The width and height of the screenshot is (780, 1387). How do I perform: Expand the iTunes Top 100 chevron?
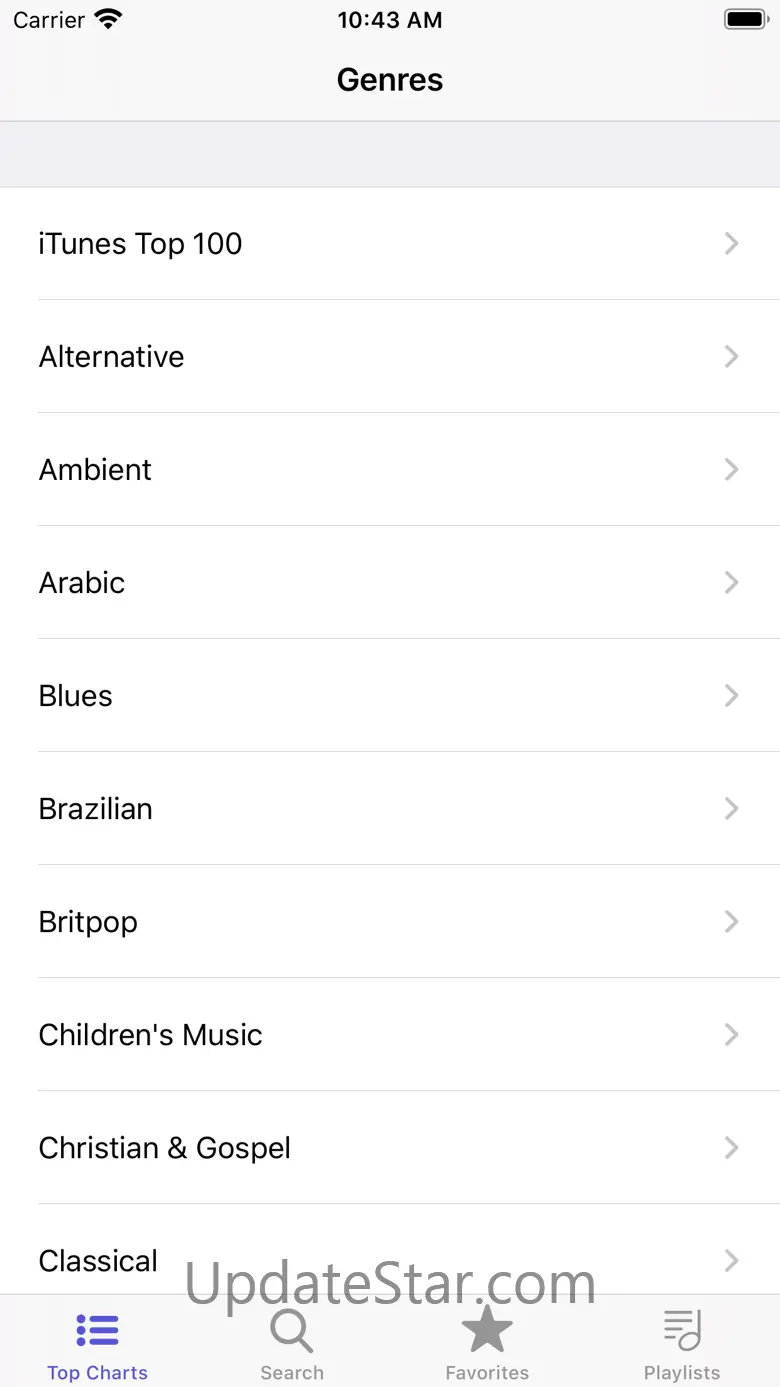732,243
